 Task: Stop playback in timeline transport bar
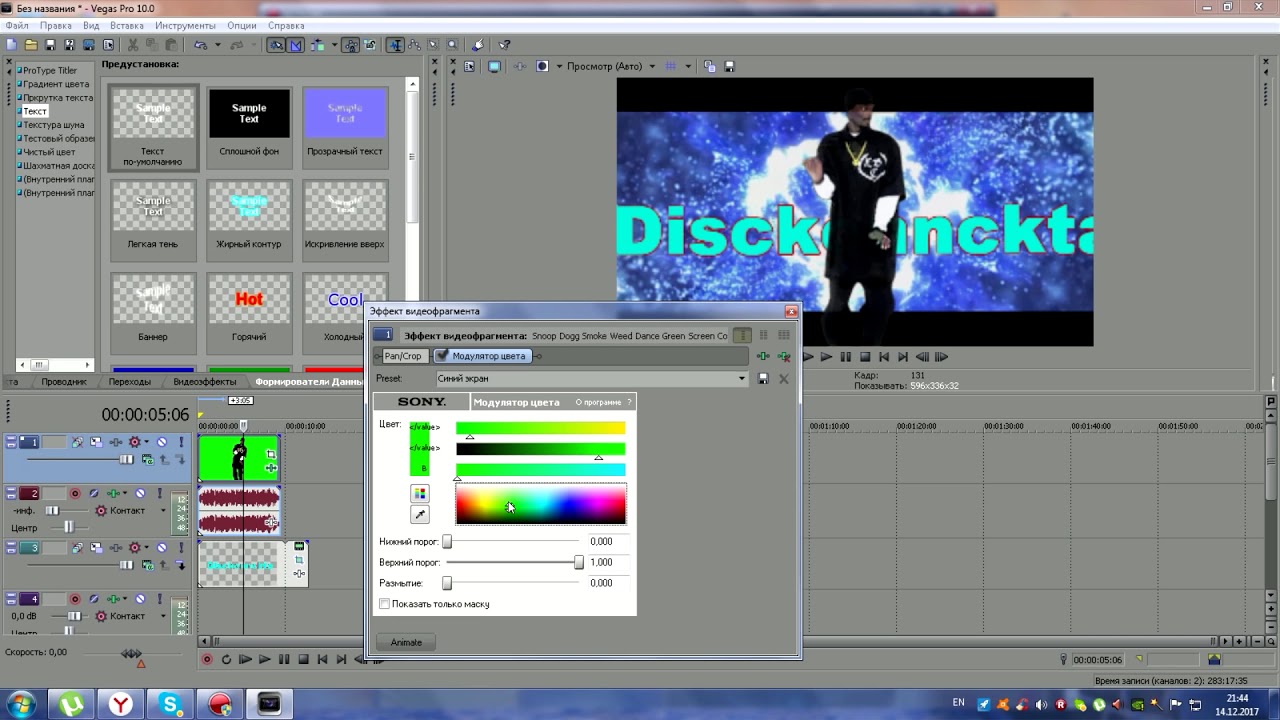(x=303, y=659)
